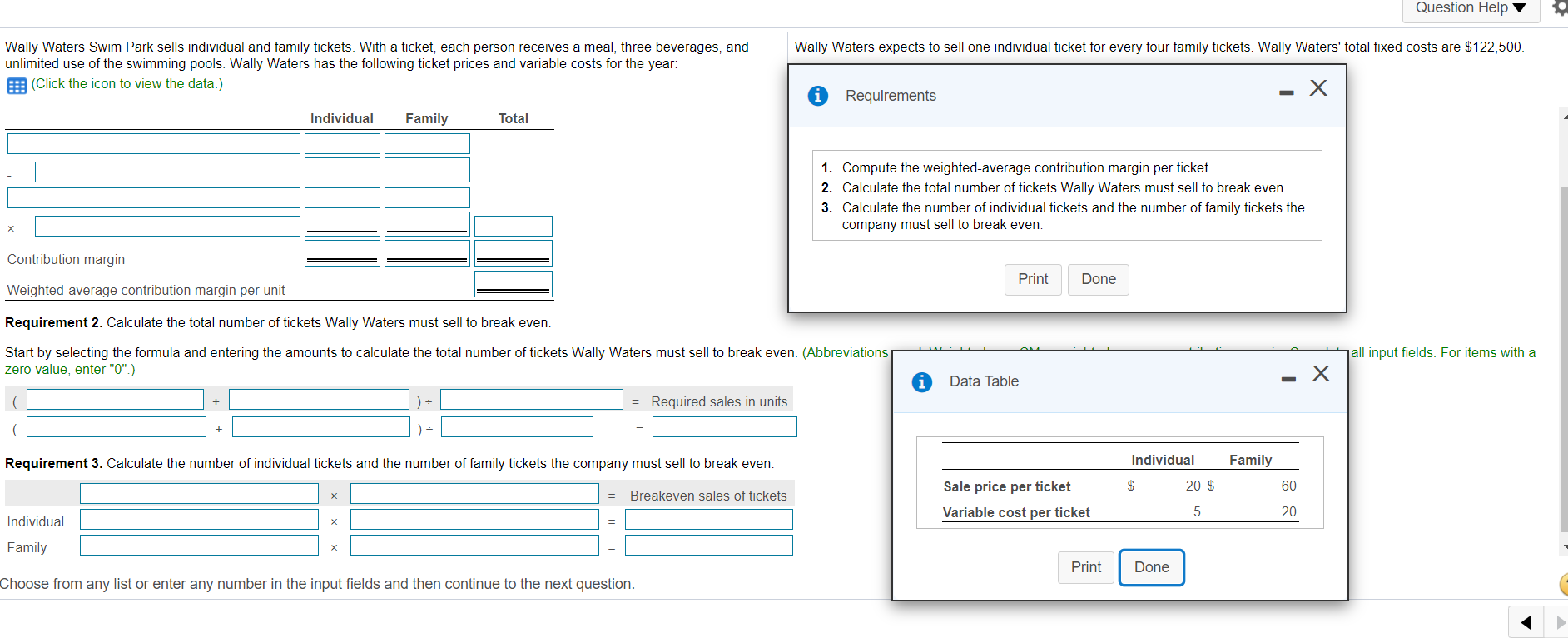Select the multiplication row label field

click(167, 226)
